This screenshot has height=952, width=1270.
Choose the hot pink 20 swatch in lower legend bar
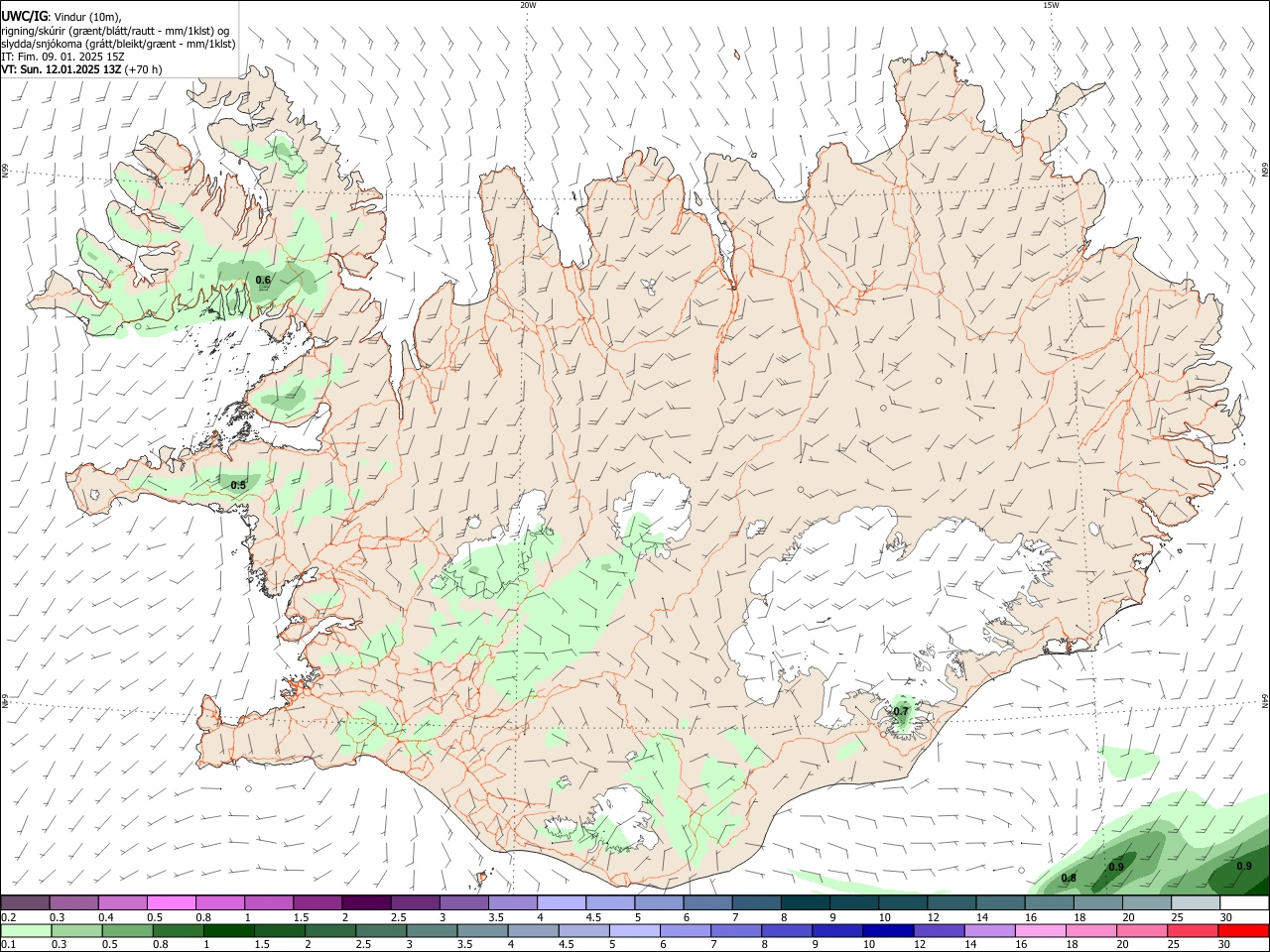pyautogui.click(x=1140, y=930)
